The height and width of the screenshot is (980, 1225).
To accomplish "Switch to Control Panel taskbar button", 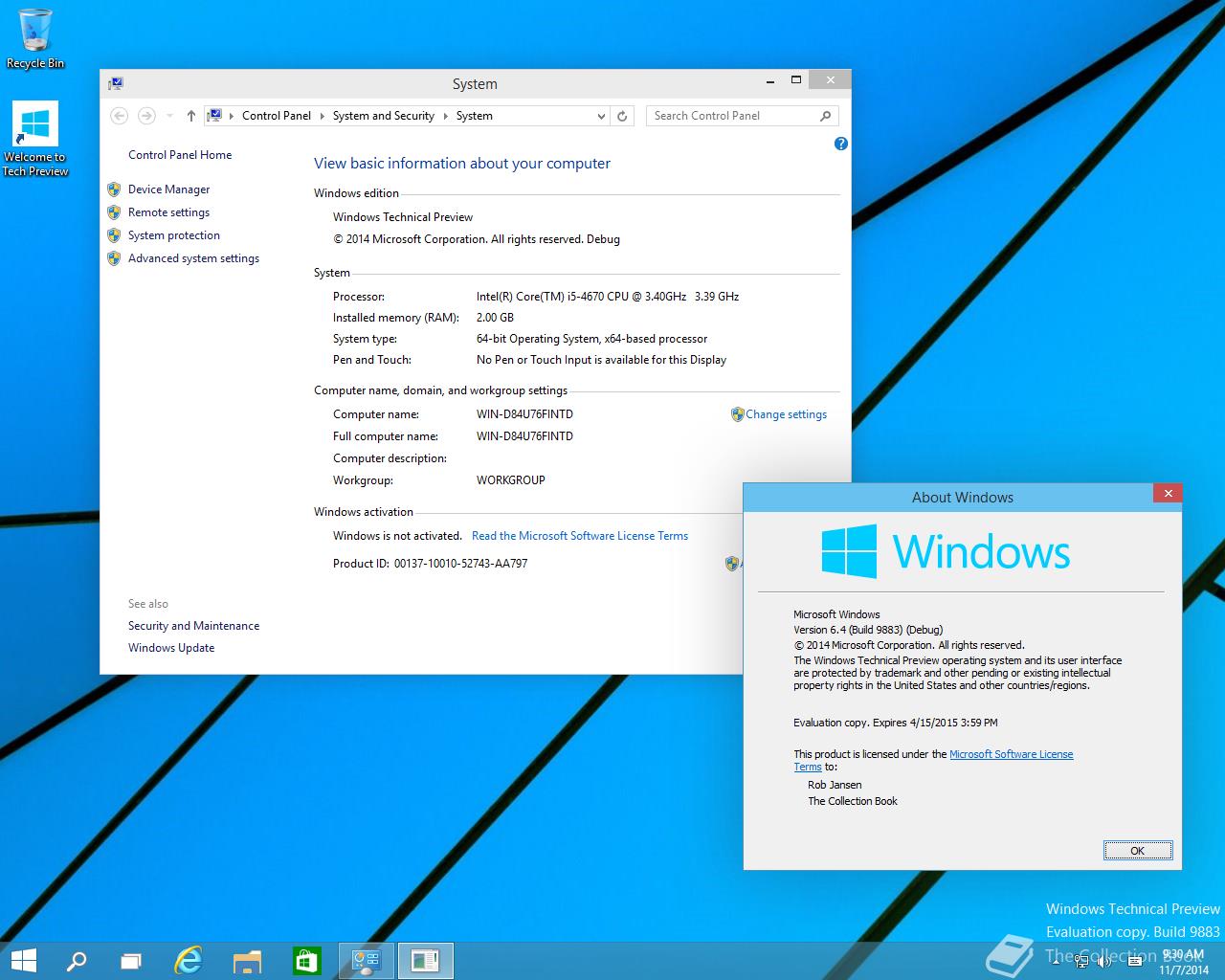I will [x=366, y=960].
